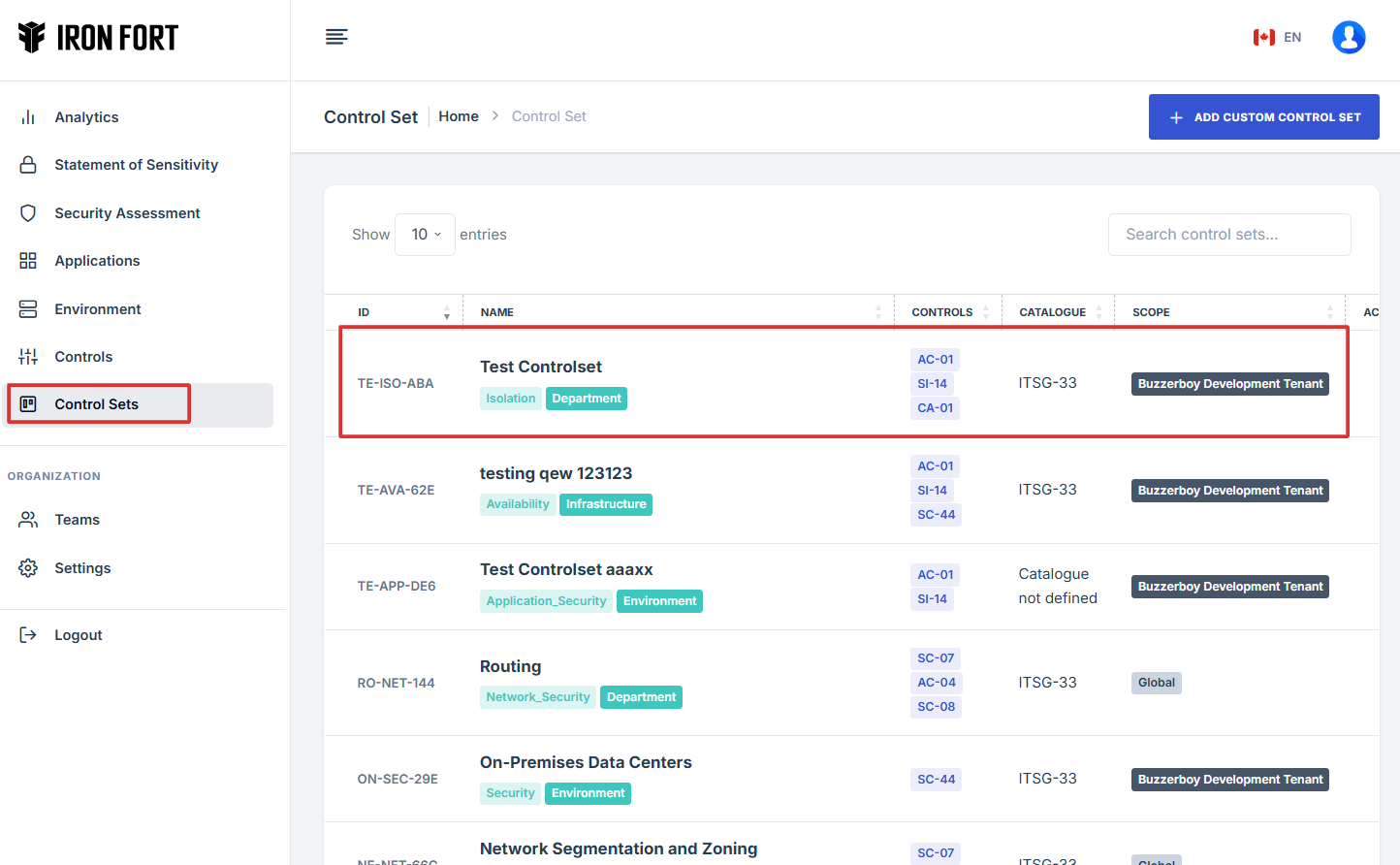The image size is (1400, 865).
Task: Sort the table by Name column
Action: [877, 312]
